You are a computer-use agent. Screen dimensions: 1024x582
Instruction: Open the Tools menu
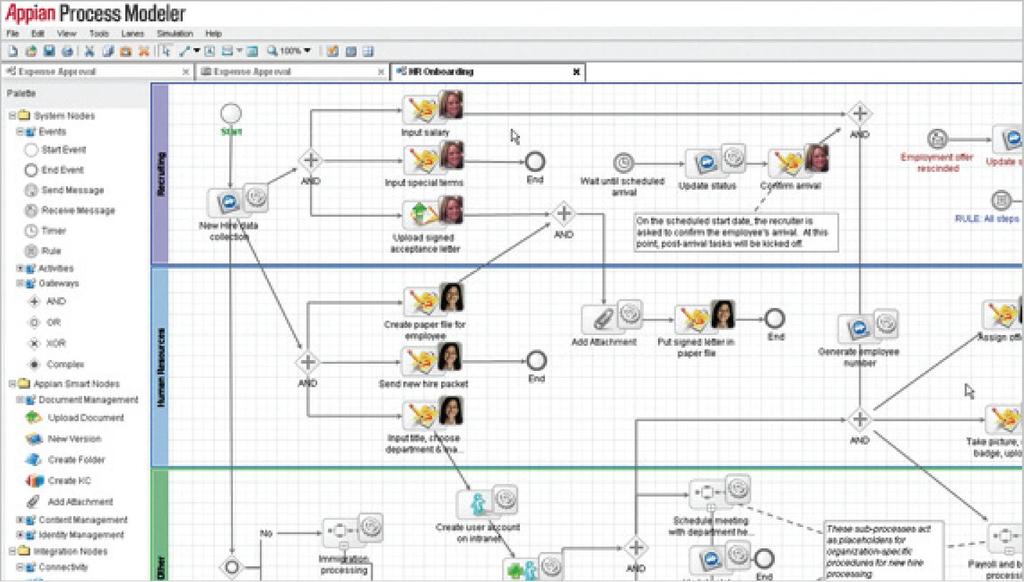(x=99, y=33)
